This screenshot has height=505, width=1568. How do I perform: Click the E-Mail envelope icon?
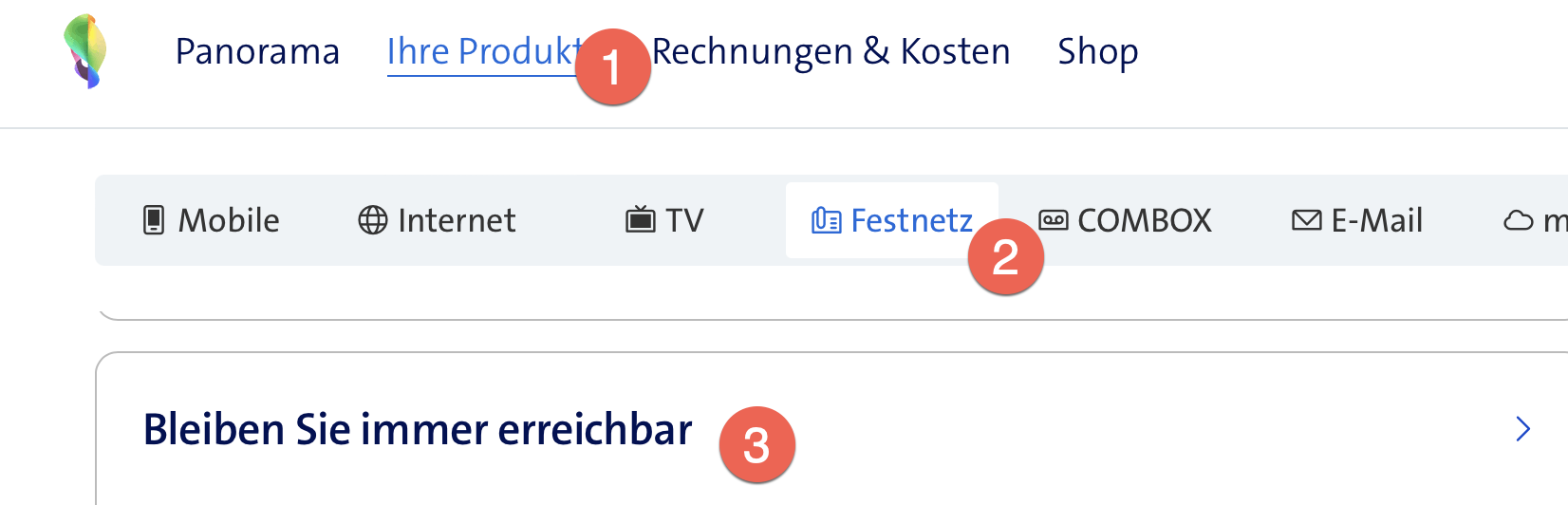[1307, 220]
